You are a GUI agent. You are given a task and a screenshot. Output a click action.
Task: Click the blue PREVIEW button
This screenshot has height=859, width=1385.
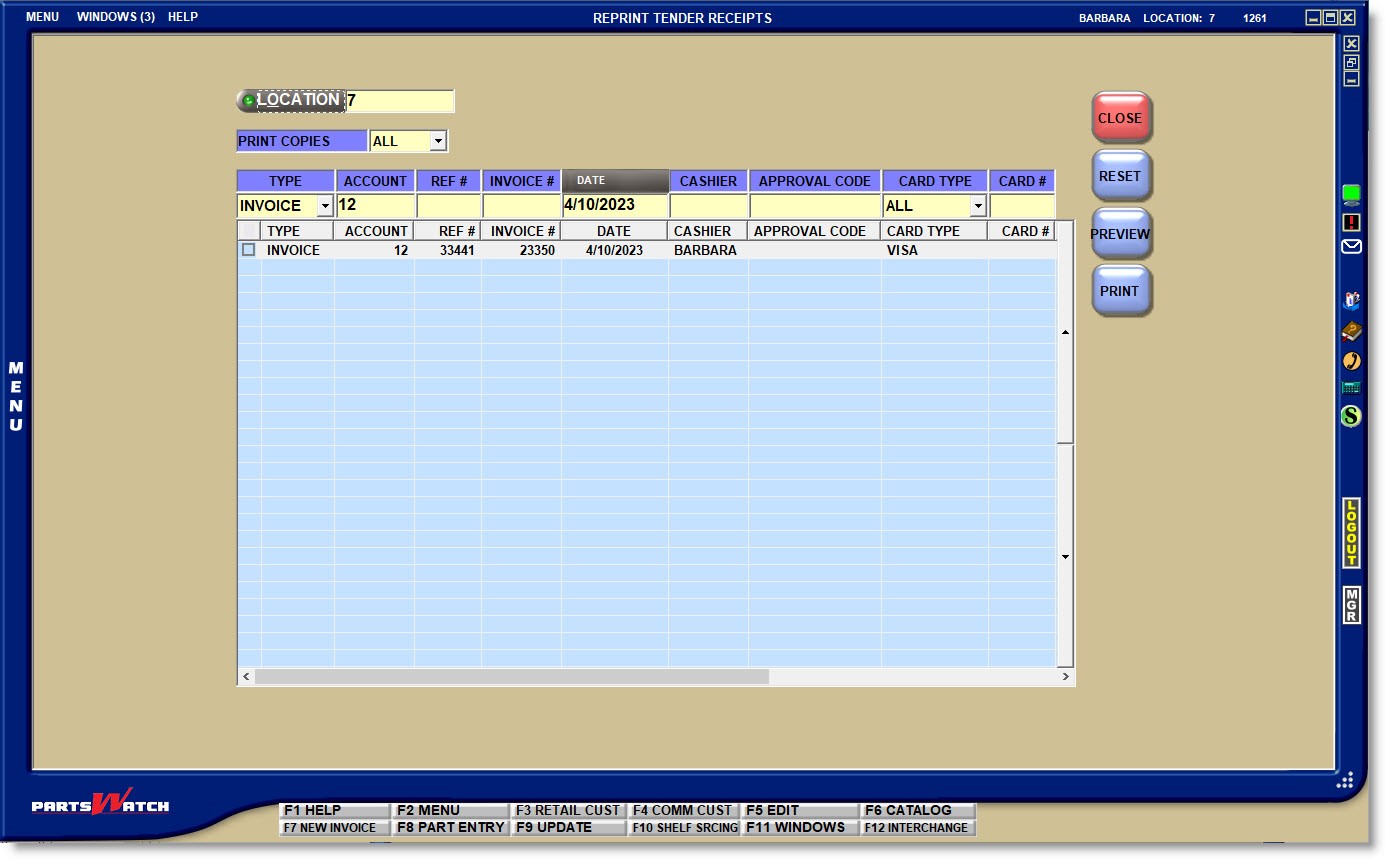tap(1120, 234)
